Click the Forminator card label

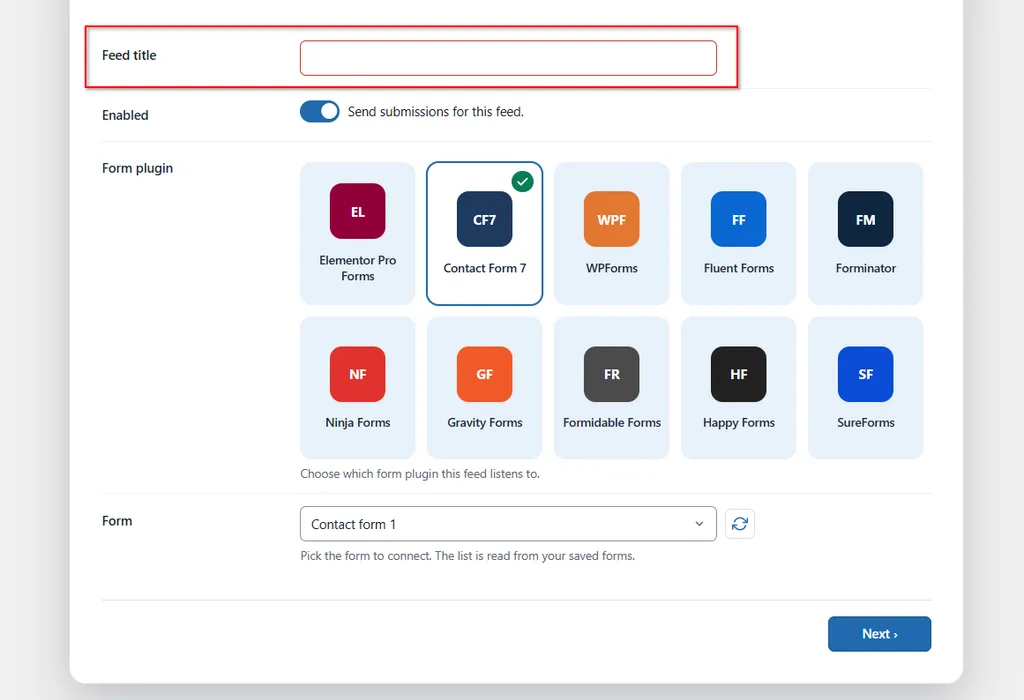click(865, 268)
